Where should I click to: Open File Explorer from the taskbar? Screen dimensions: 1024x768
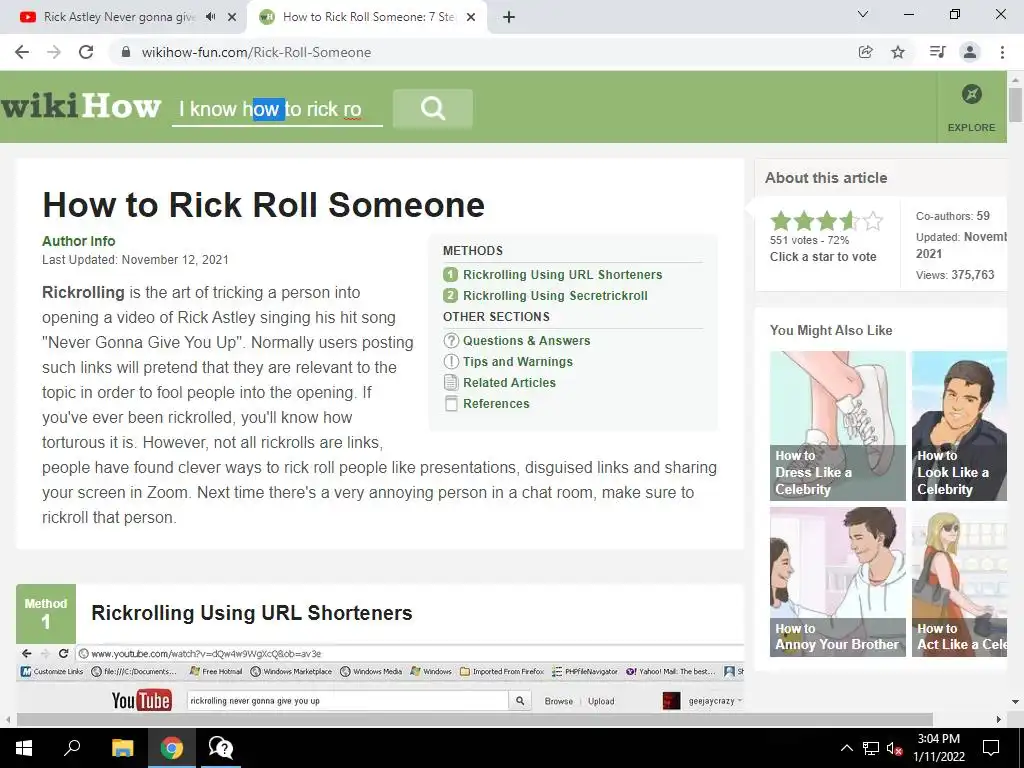click(x=122, y=748)
